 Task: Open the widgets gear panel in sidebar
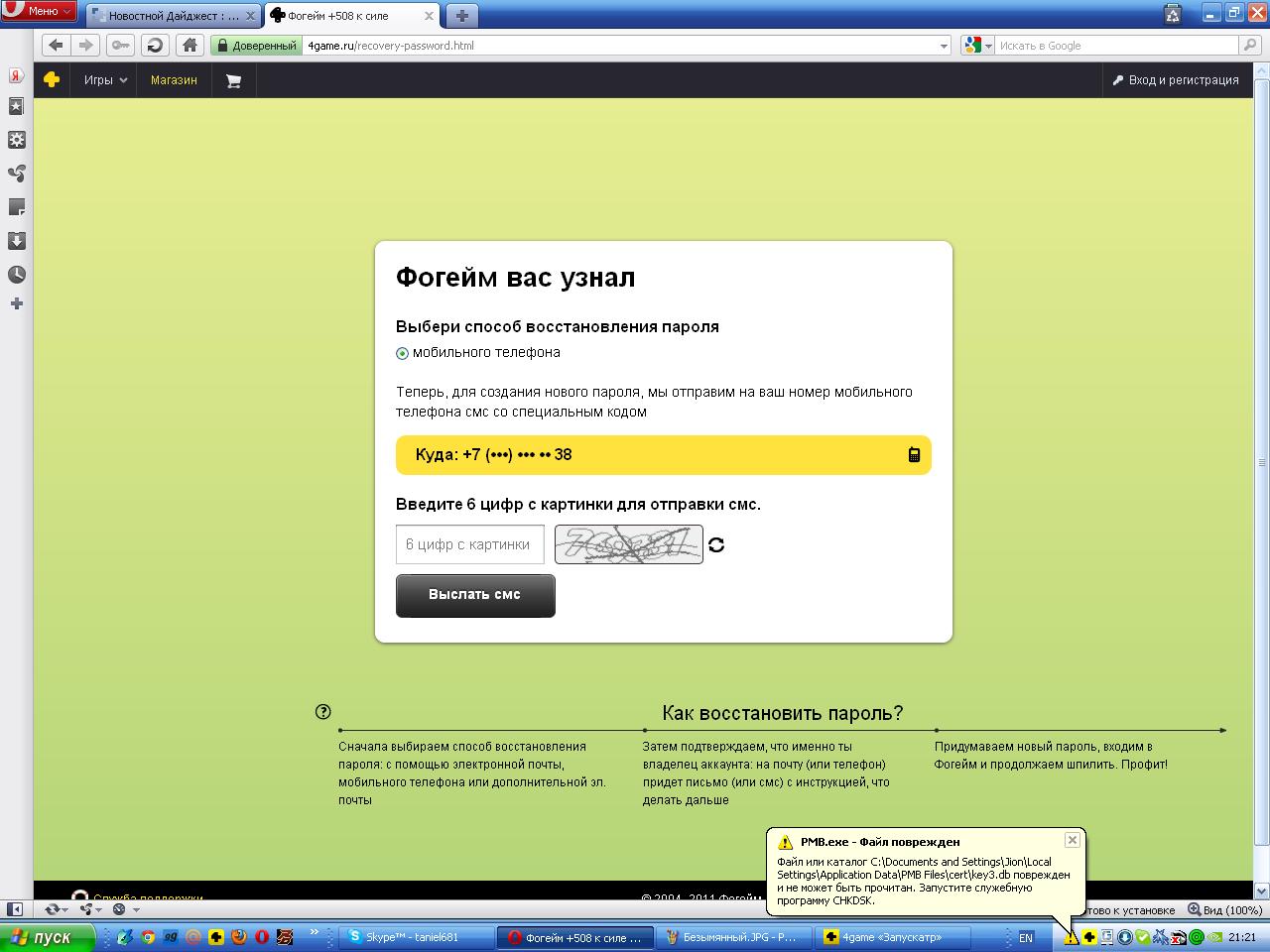coord(16,140)
